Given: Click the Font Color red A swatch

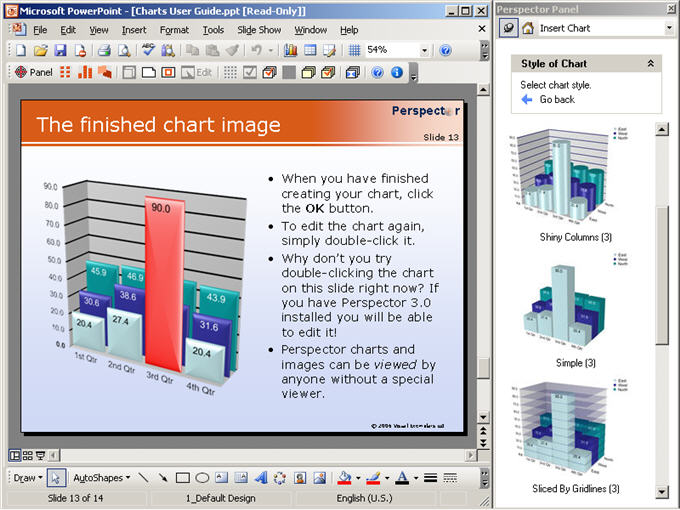Looking at the screenshot, I should [403, 478].
